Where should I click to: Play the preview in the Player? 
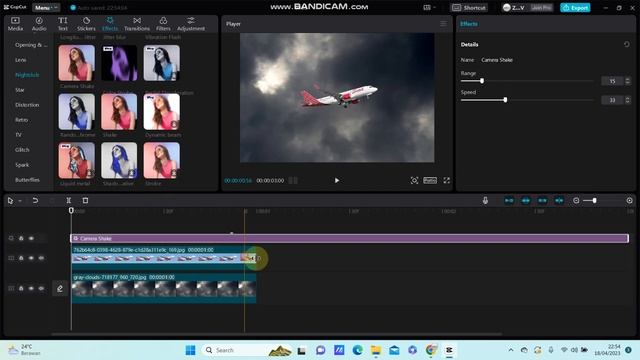tap(337, 180)
